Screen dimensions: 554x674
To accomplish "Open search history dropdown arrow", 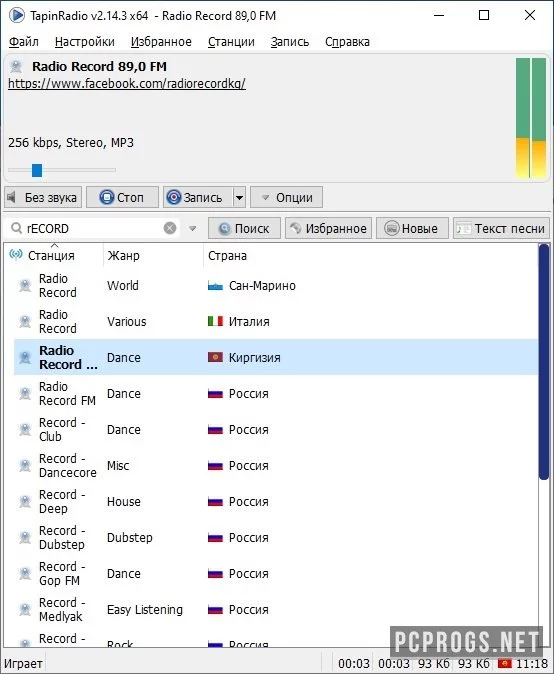I will (x=193, y=228).
